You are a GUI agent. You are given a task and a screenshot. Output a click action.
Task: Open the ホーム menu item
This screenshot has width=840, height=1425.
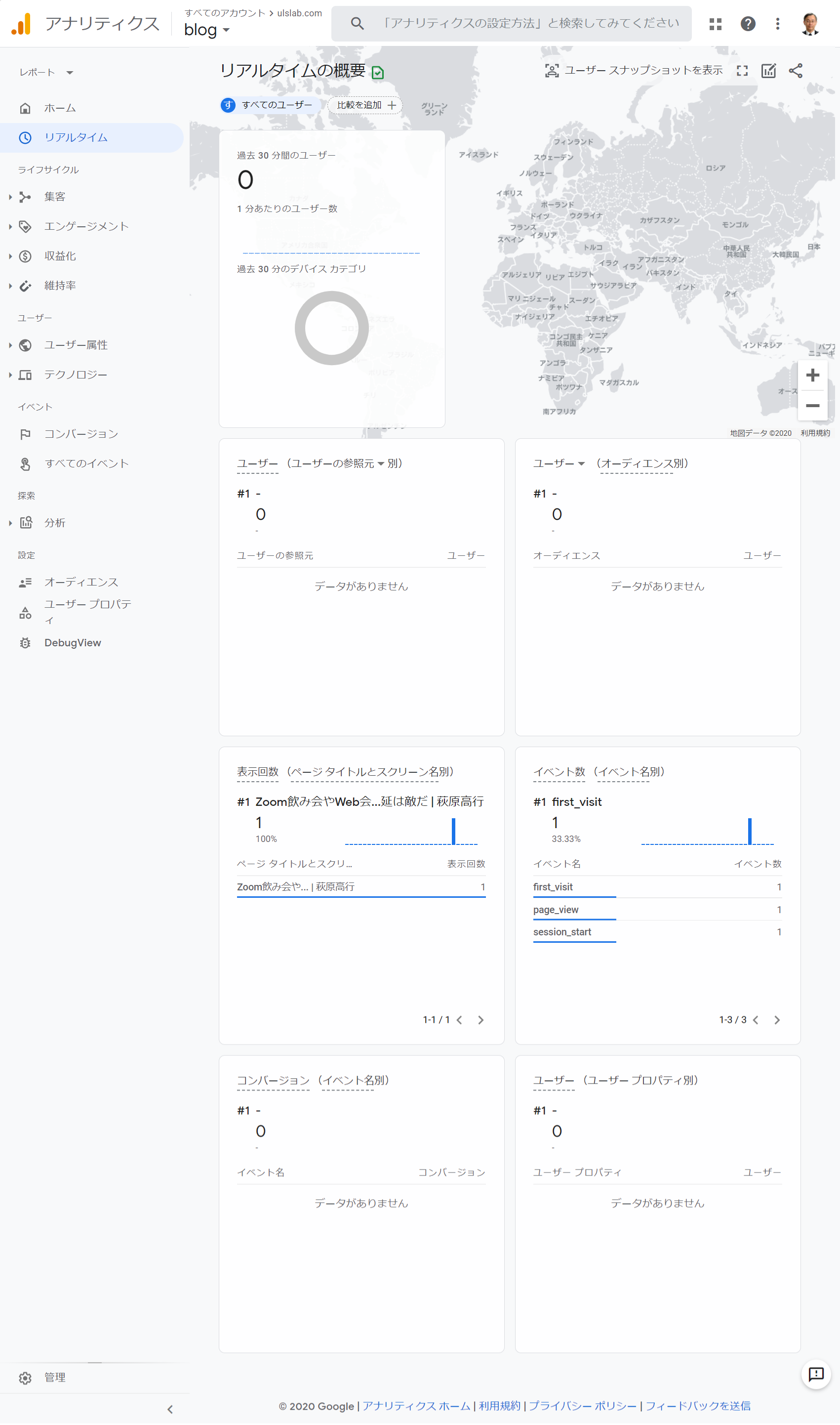click(60, 108)
